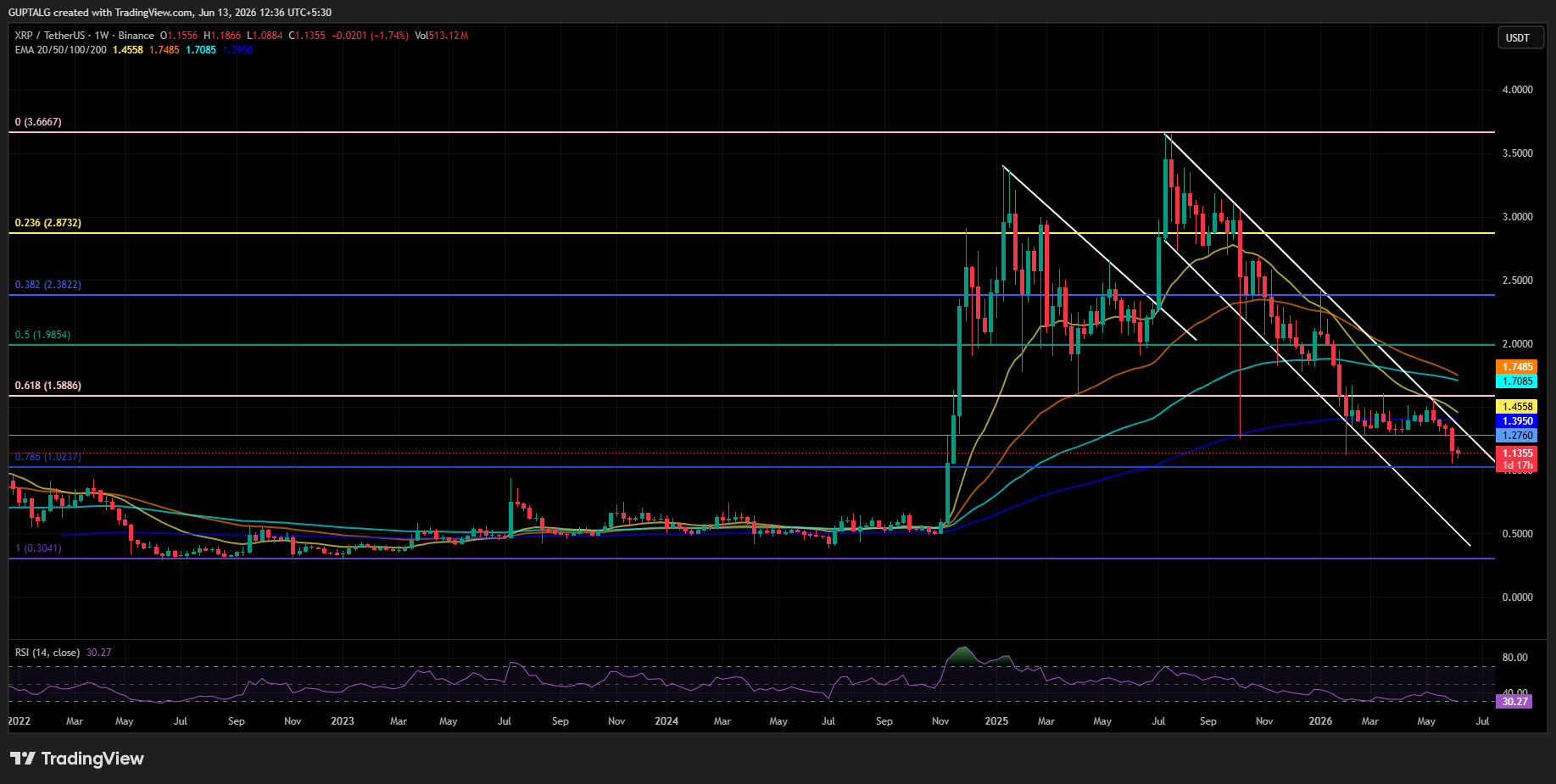
Task: Select the 0 (3.6667) Fibonacci label
Action: click(x=38, y=122)
